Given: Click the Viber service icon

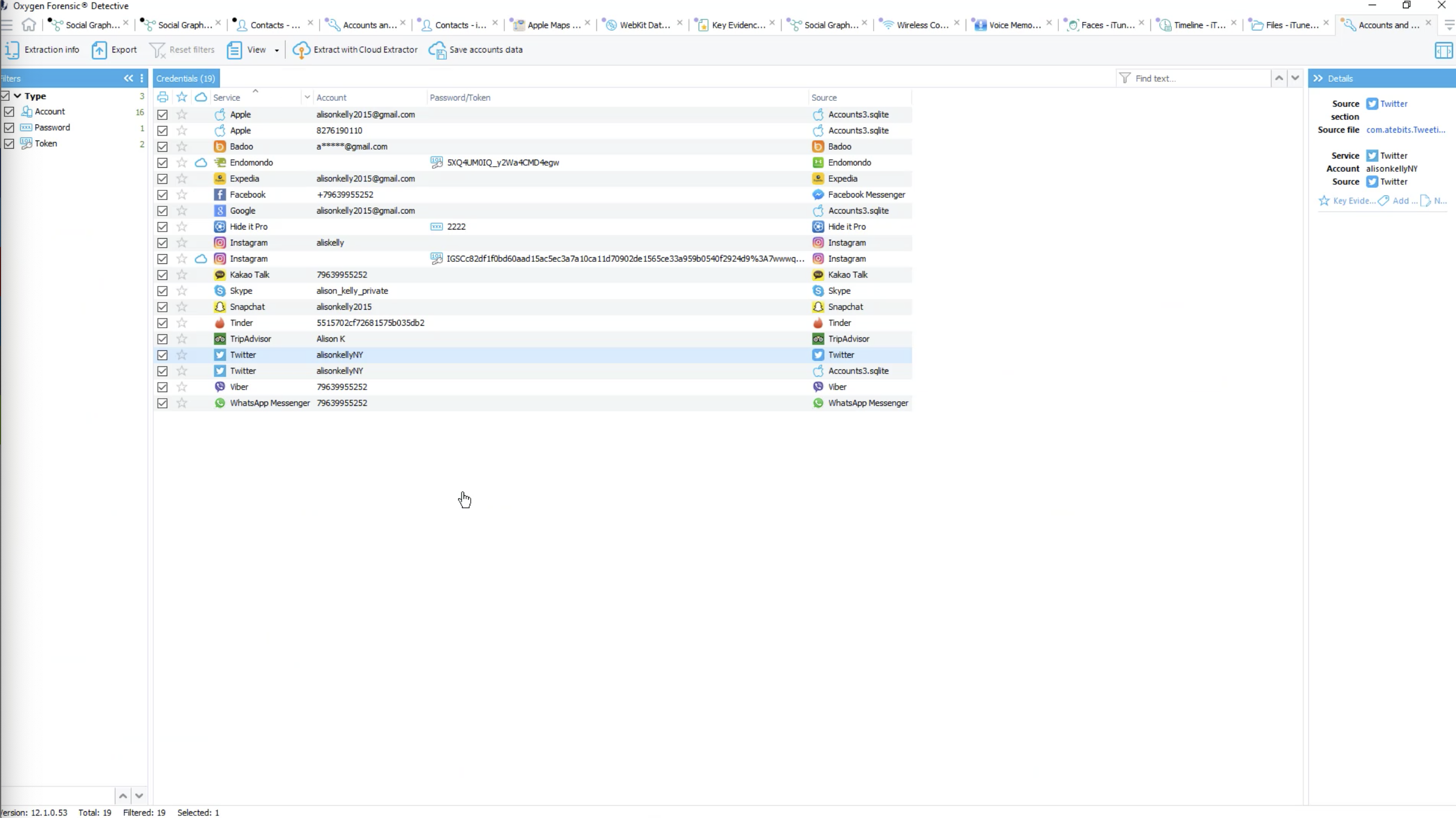Looking at the screenshot, I should click(x=220, y=387).
